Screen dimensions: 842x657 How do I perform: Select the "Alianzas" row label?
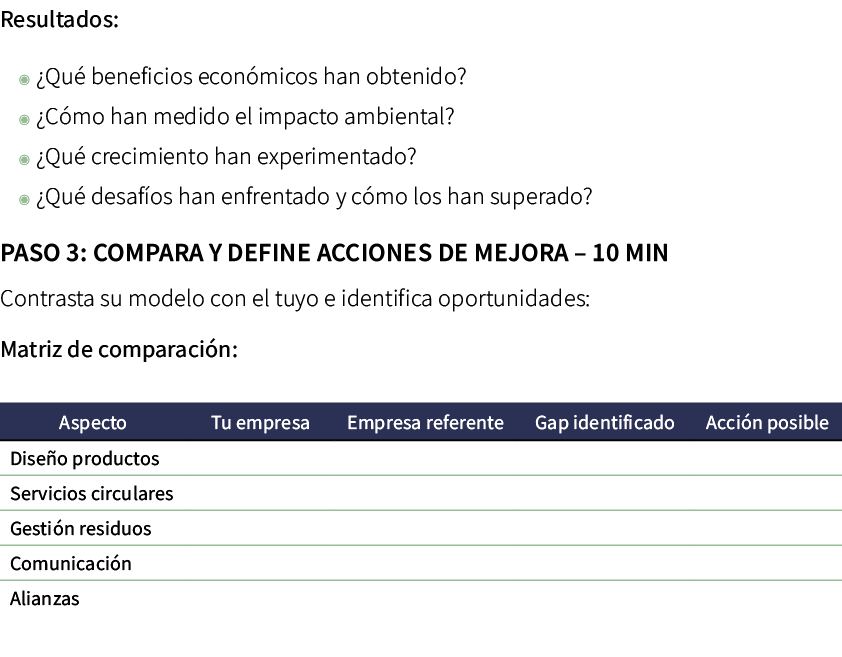45,599
